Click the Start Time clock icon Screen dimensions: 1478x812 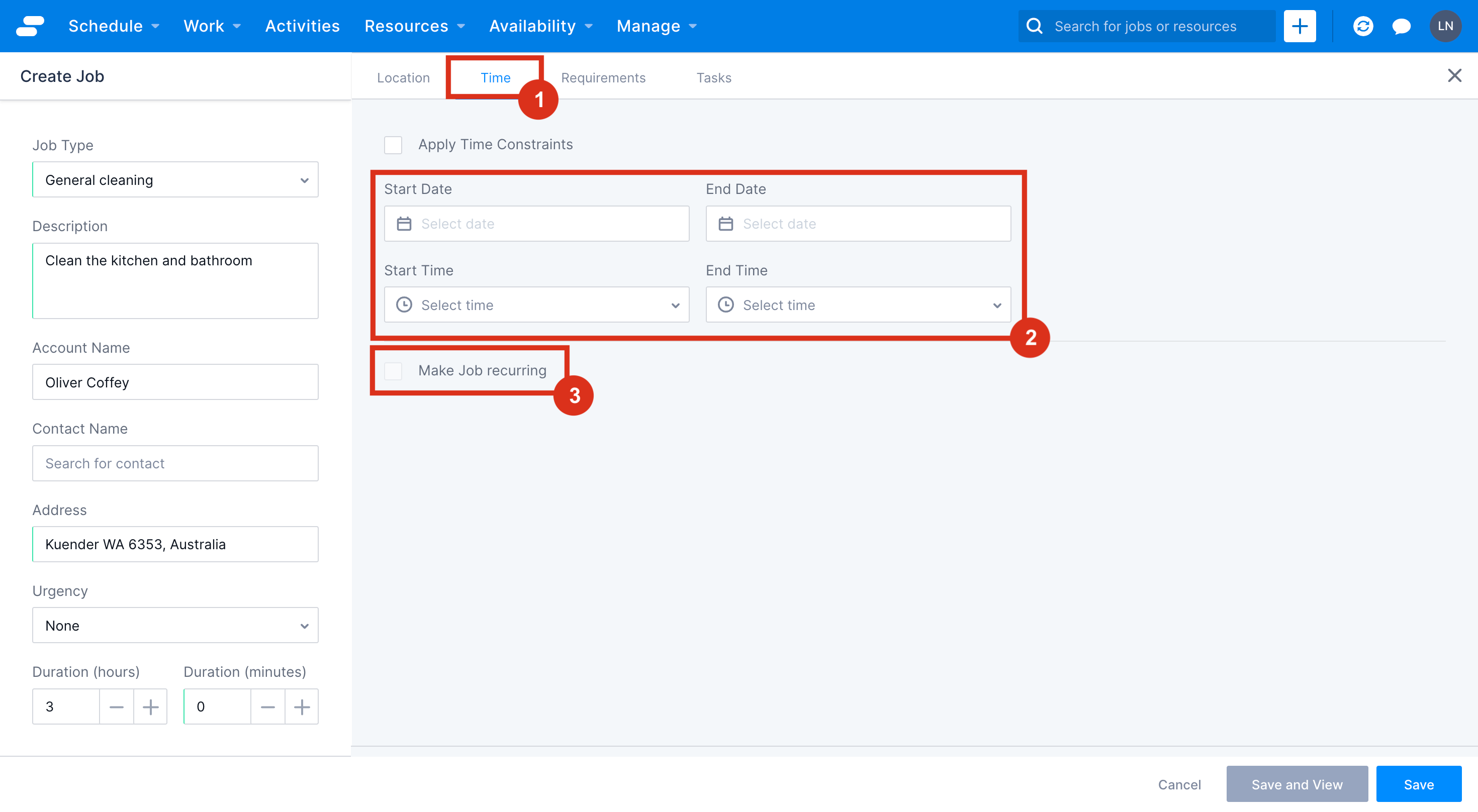click(405, 304)
